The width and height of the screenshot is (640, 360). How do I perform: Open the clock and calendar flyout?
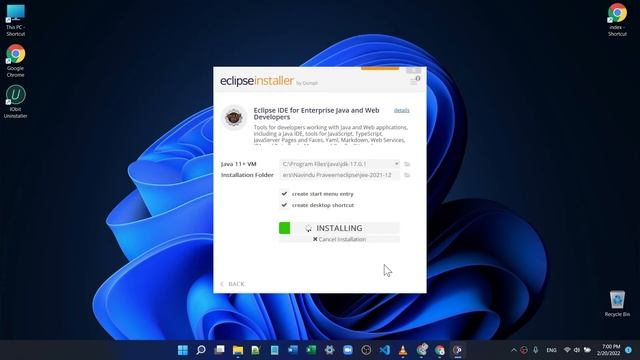[x=609, y=350]
